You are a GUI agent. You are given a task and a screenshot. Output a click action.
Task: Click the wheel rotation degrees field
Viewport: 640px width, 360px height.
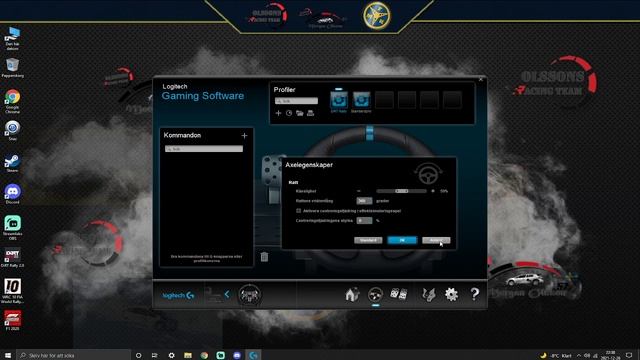click(364, 201)
